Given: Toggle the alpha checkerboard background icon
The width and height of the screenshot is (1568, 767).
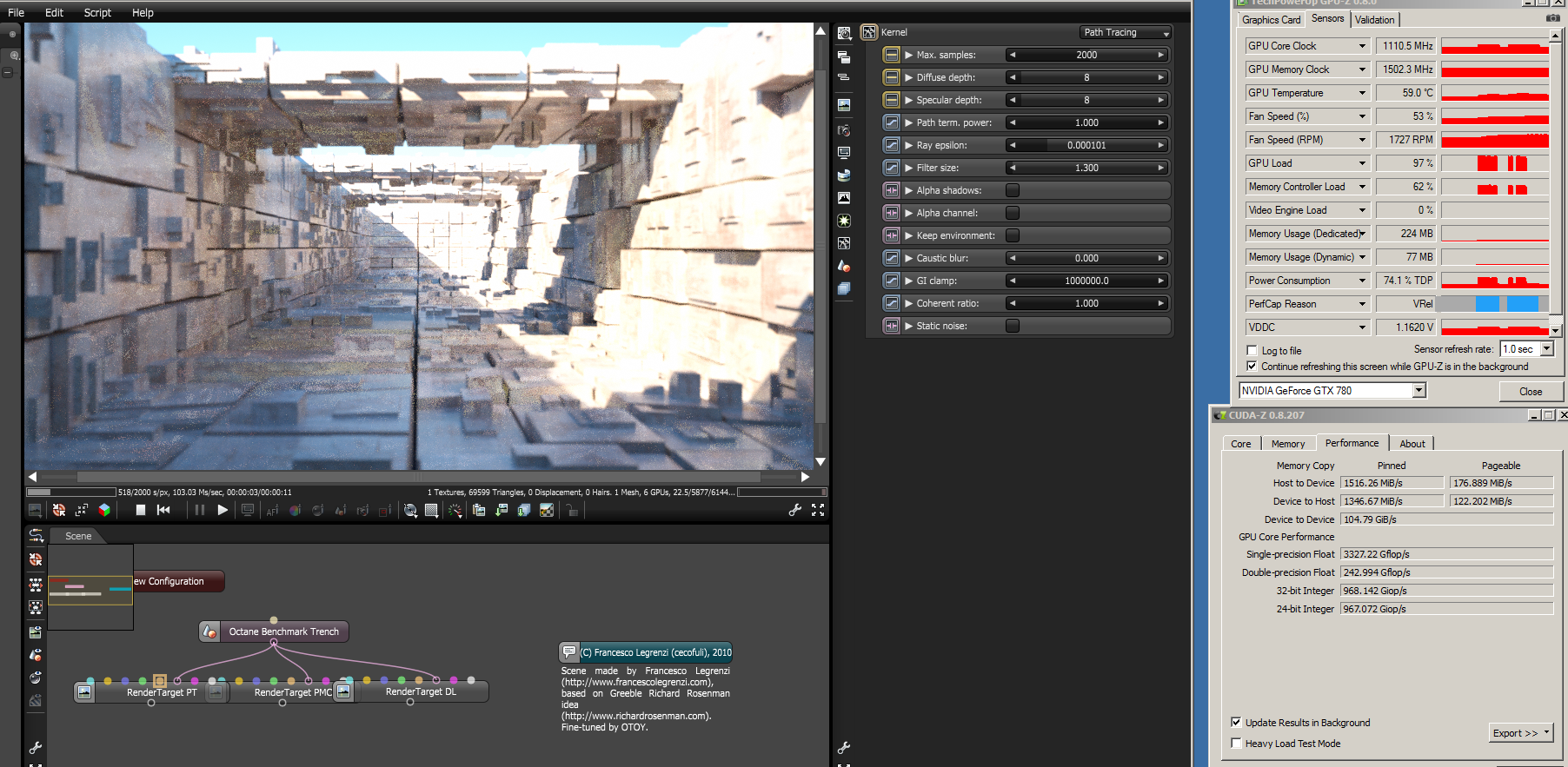Looking at the screenshot, I should pyautogui.click(x=547, y=510).
